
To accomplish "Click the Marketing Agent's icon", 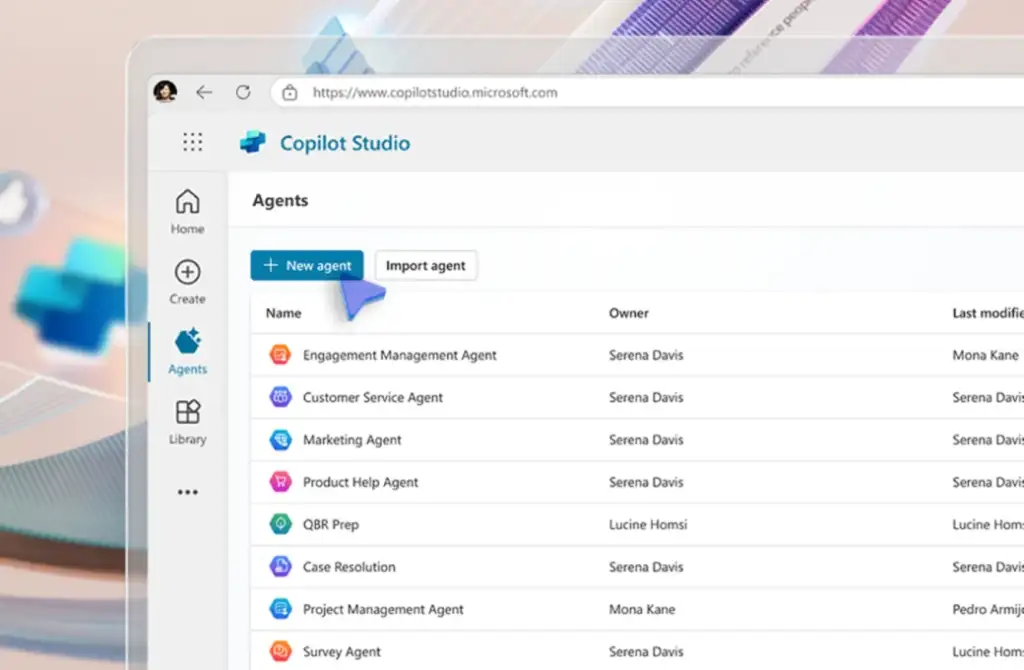I will pyautogui.click(x=281, y=440).
